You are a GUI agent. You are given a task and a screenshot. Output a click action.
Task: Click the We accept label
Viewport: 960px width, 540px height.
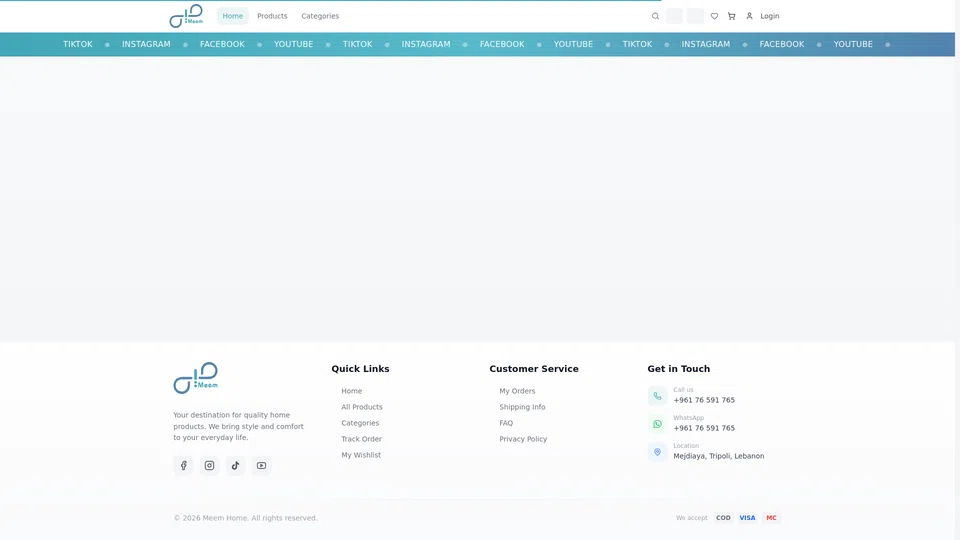pos(691,517)
